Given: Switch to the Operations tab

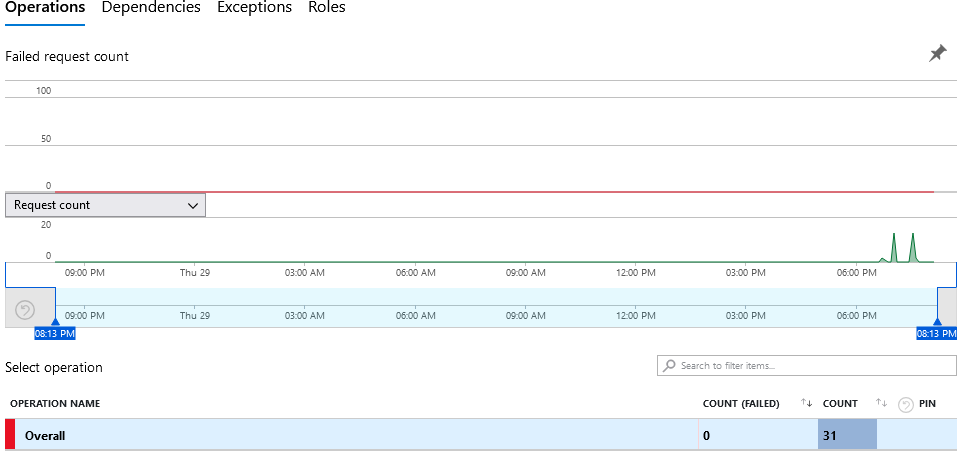Looking at the screenshot, I should (x=45, y=8).
